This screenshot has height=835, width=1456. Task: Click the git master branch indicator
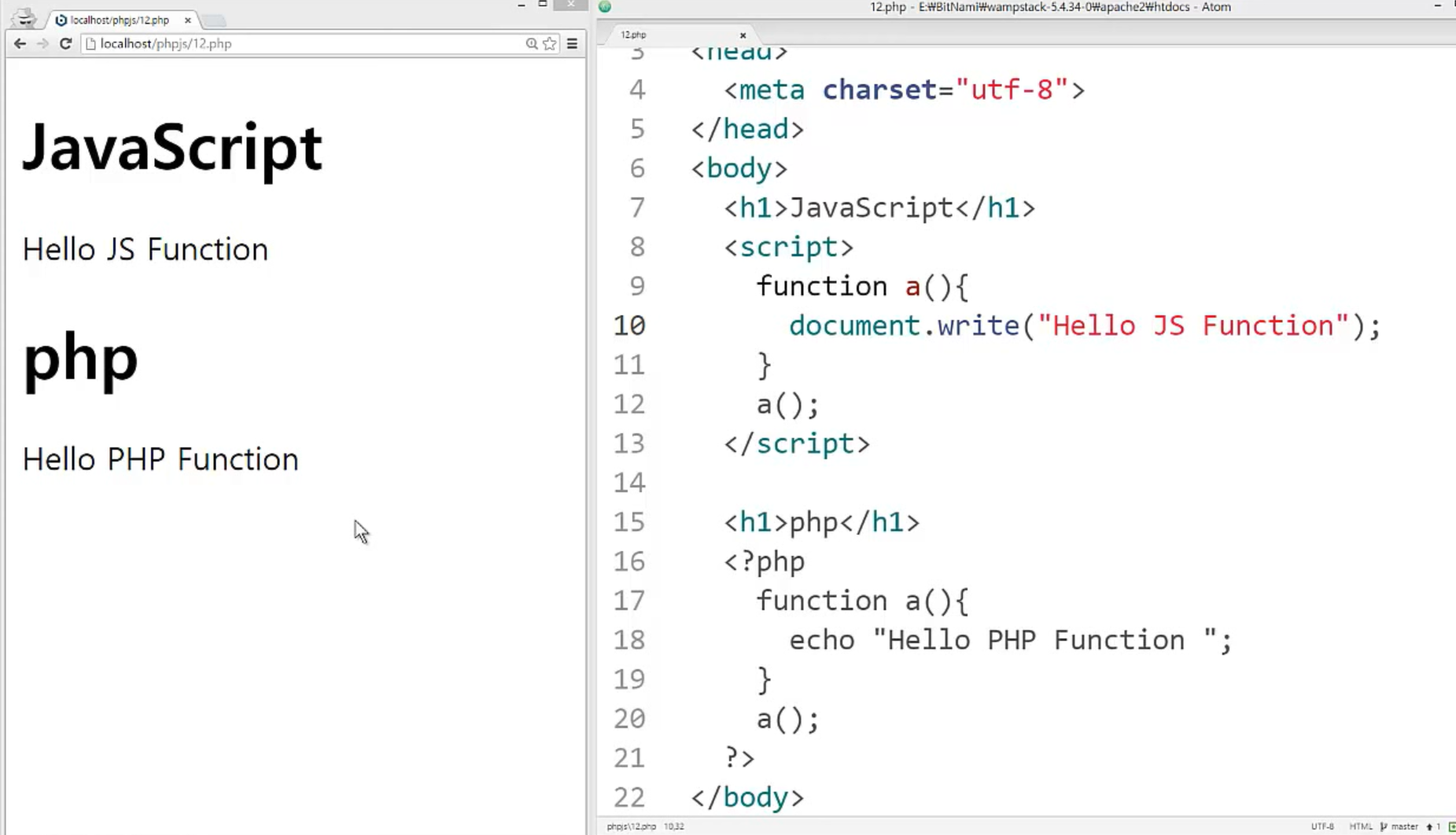coord(1399,826)
